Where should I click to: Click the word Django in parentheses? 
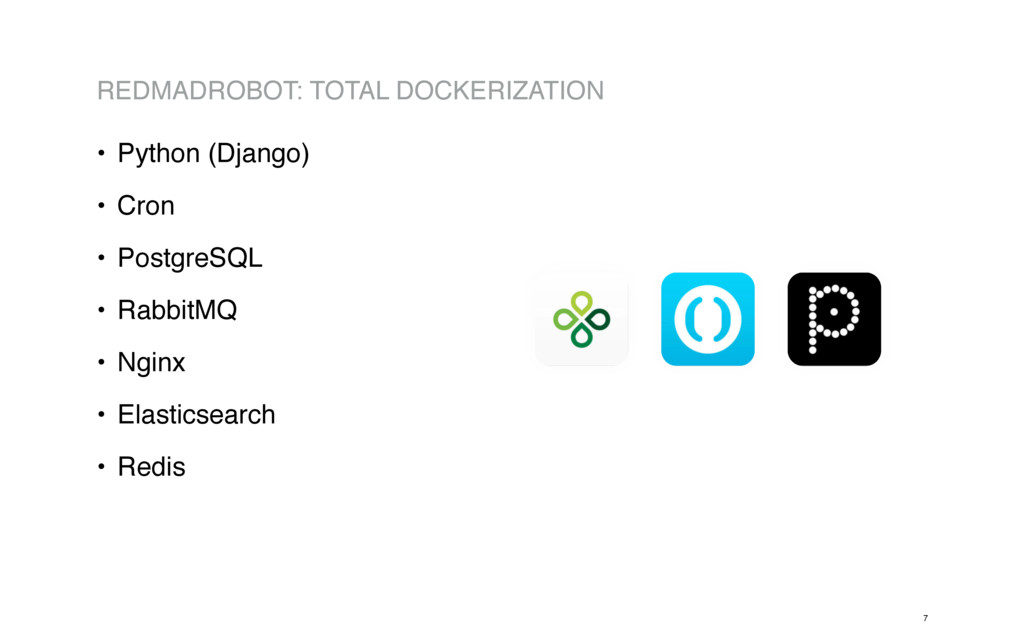(258, 155)
